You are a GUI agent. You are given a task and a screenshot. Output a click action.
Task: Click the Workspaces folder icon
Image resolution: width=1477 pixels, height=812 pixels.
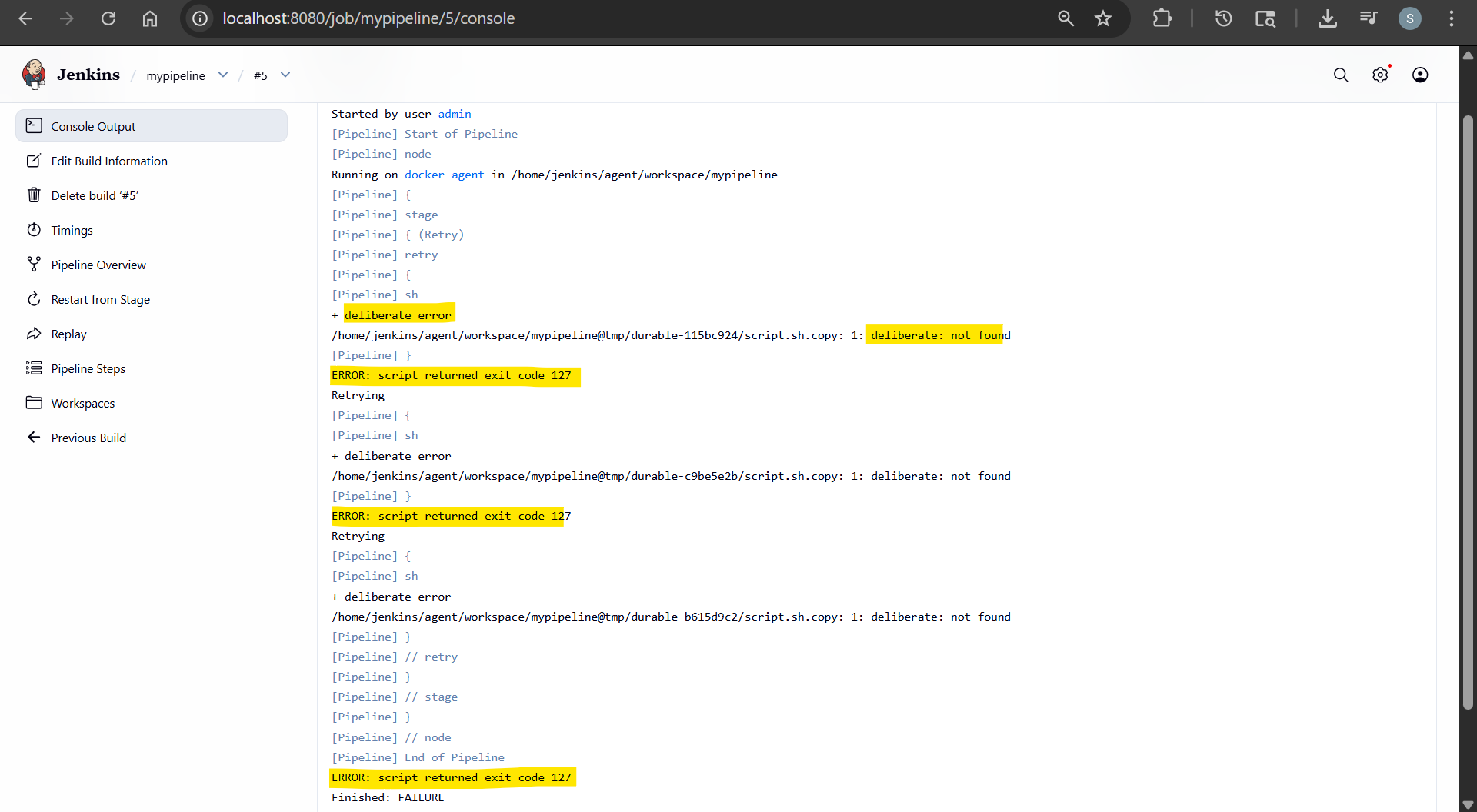[x=34, y=403]
